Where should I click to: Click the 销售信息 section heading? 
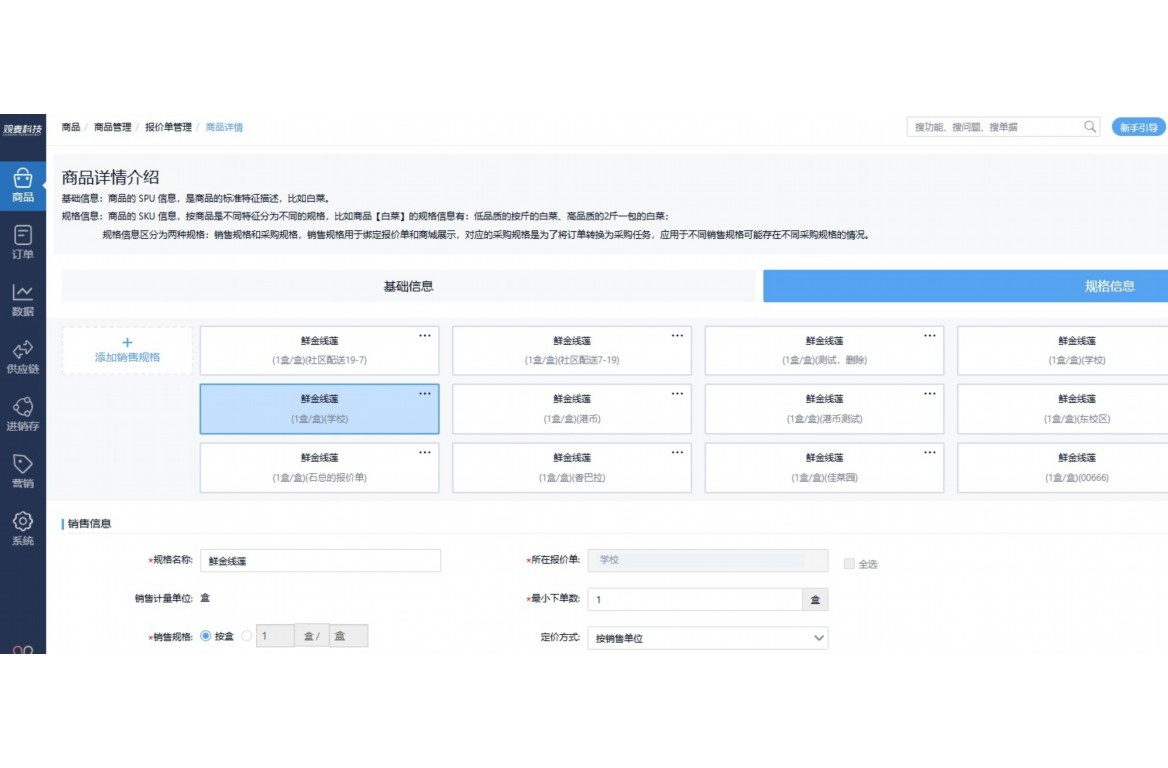click(x=89, y=524)
